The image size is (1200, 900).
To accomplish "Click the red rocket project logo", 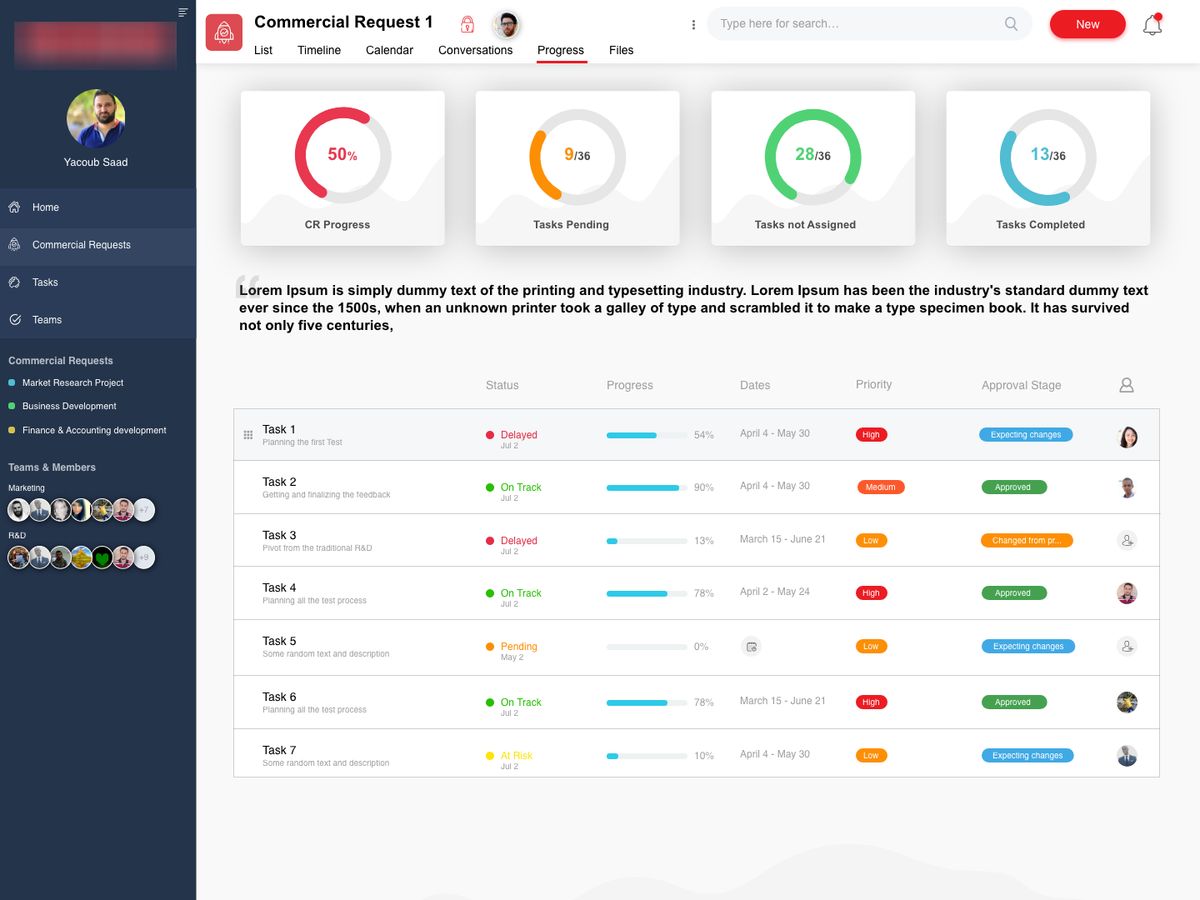I will (x=224, y=32).
